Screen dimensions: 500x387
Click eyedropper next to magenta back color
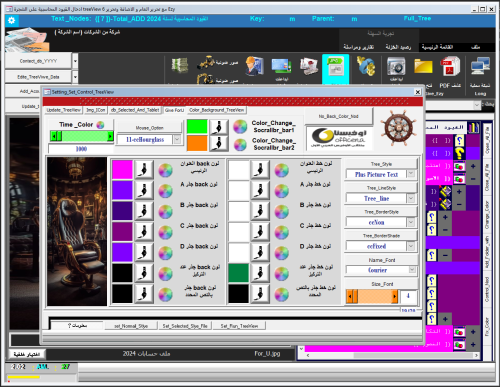[144, 170]
